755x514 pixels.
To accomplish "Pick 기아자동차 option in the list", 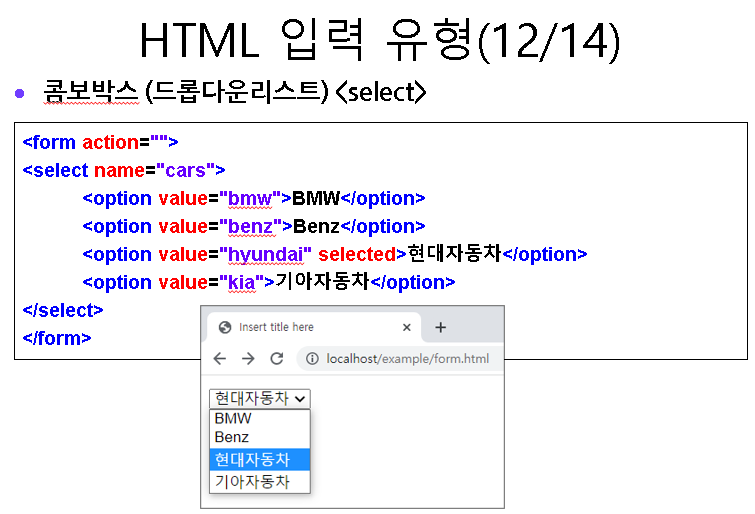I will 260,481.
